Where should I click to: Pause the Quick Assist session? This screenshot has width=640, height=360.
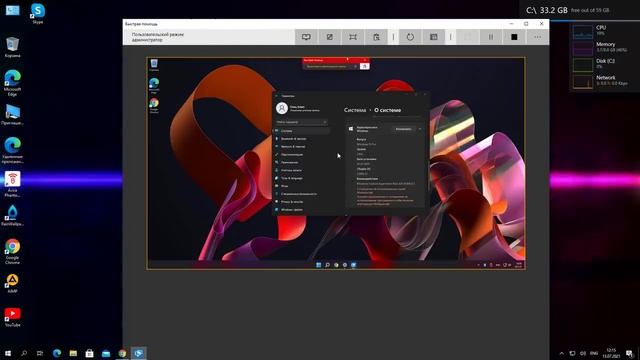point(491,37)
